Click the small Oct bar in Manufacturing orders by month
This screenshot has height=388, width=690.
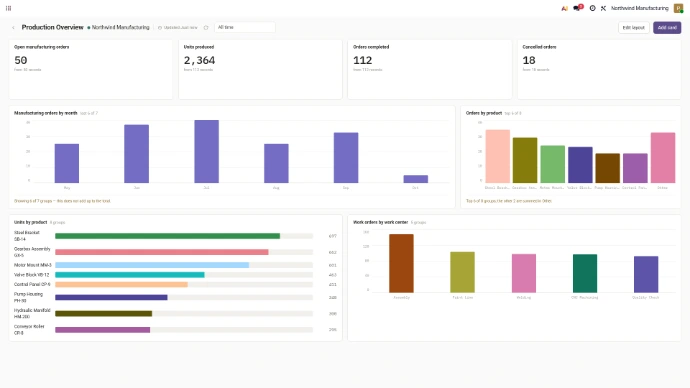tap(416, 179)
